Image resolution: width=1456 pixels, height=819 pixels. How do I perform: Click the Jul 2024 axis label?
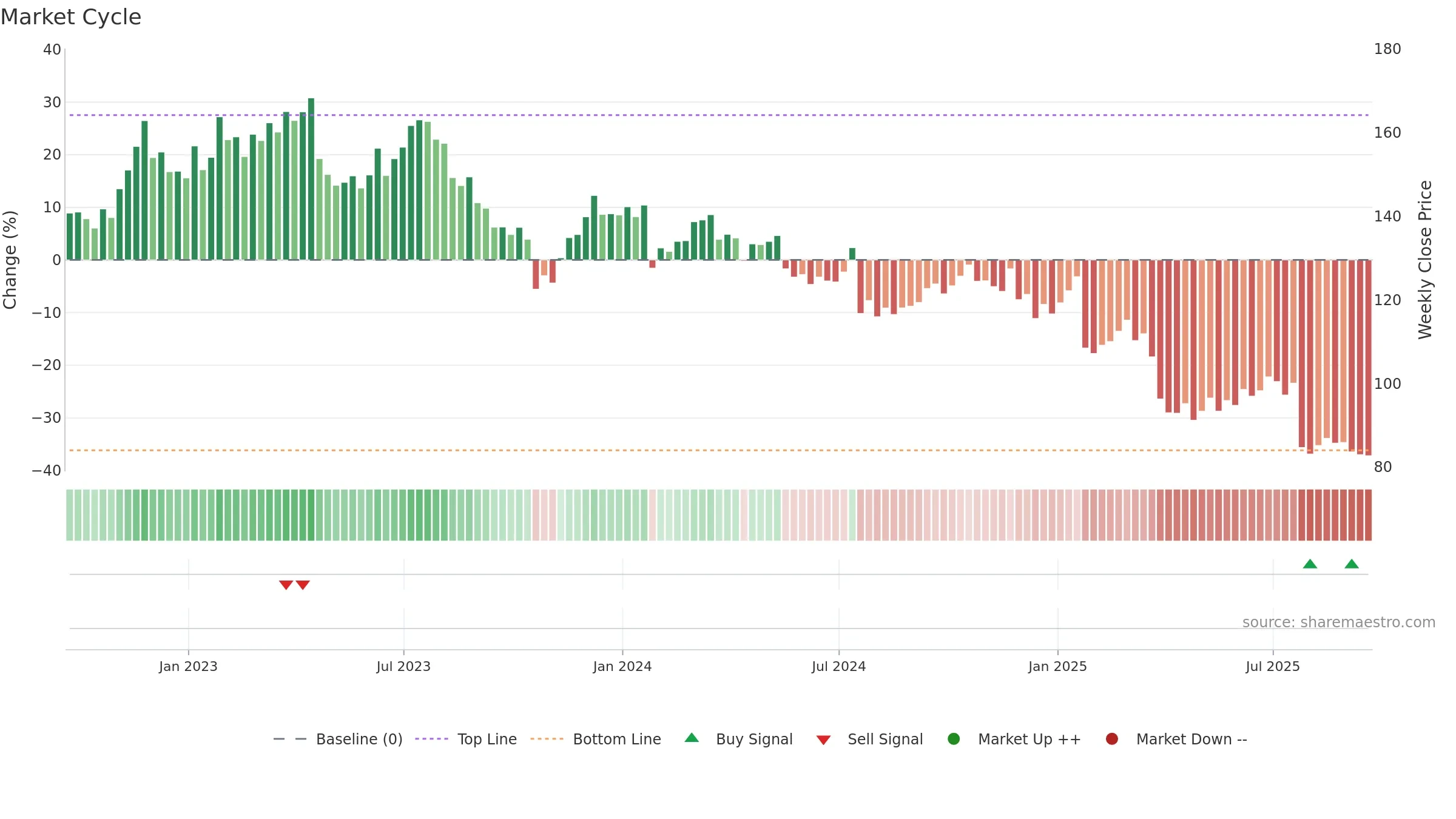(x=839, y=666)
